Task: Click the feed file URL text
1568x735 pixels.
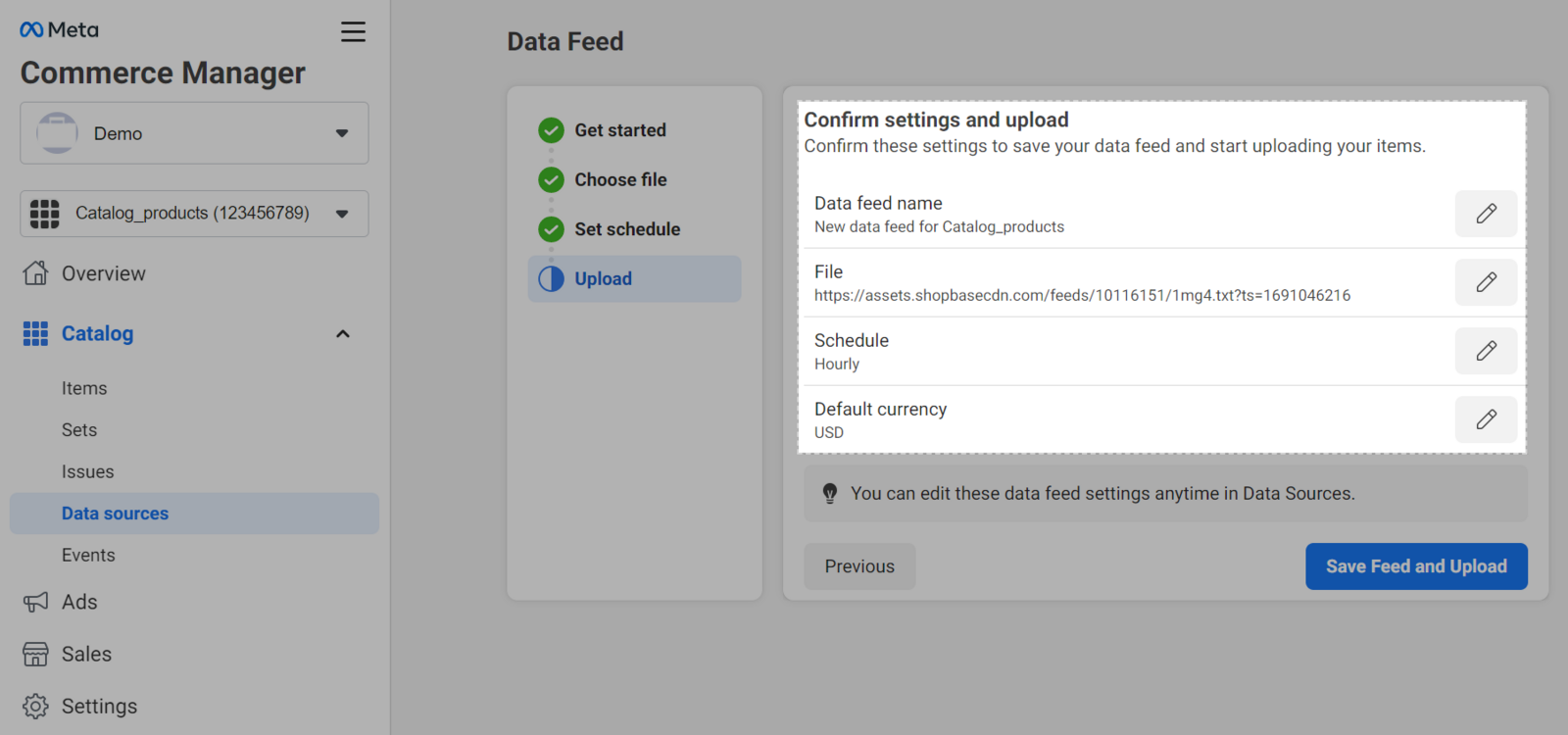Action: point(1082,295)
